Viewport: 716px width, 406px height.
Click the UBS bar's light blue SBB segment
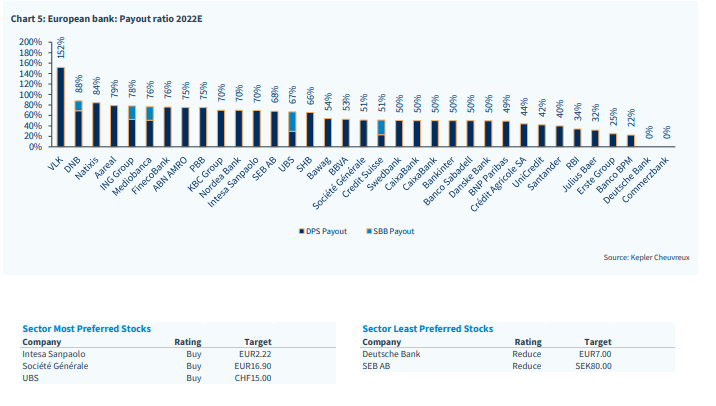[x=292, y=121]
